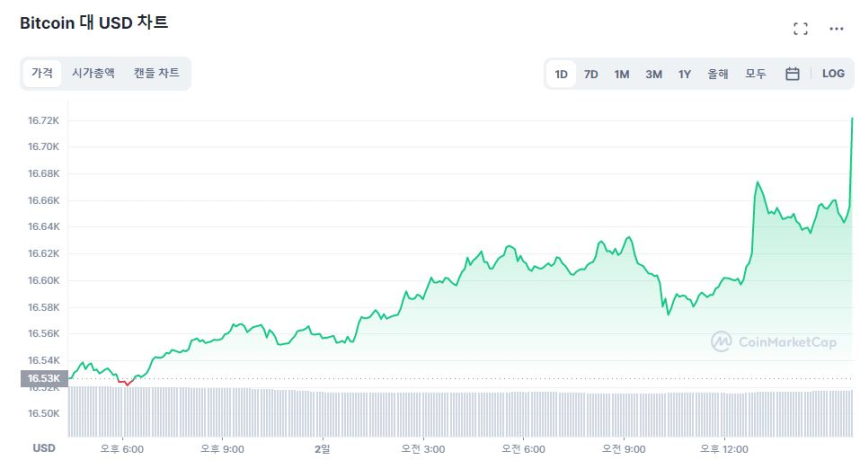860x460 pixels.
Task: Click the CoinMarketCap watermark logo
Action: [x=773, y=342]
